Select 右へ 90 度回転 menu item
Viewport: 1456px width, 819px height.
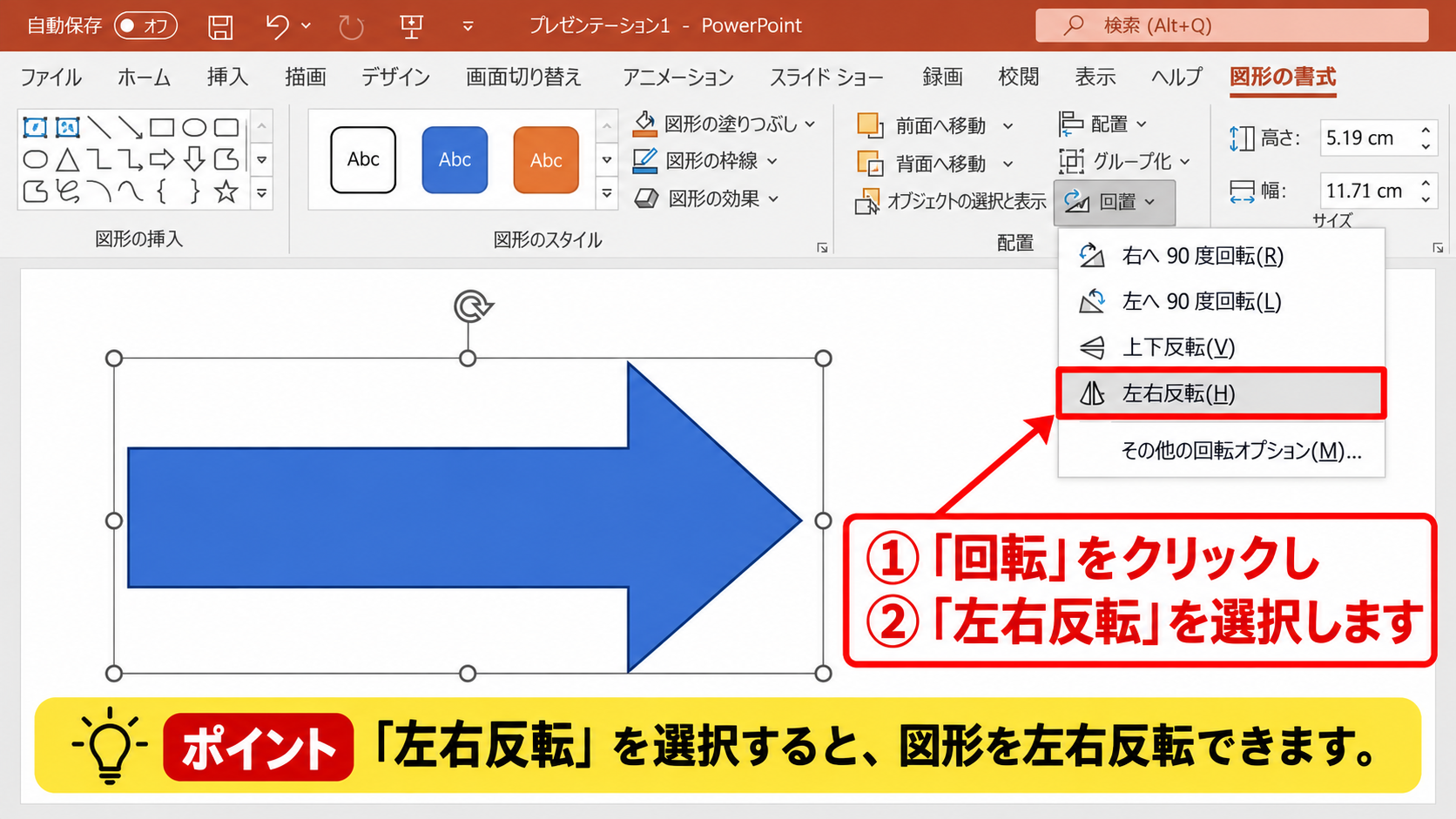click(1221, 256)
